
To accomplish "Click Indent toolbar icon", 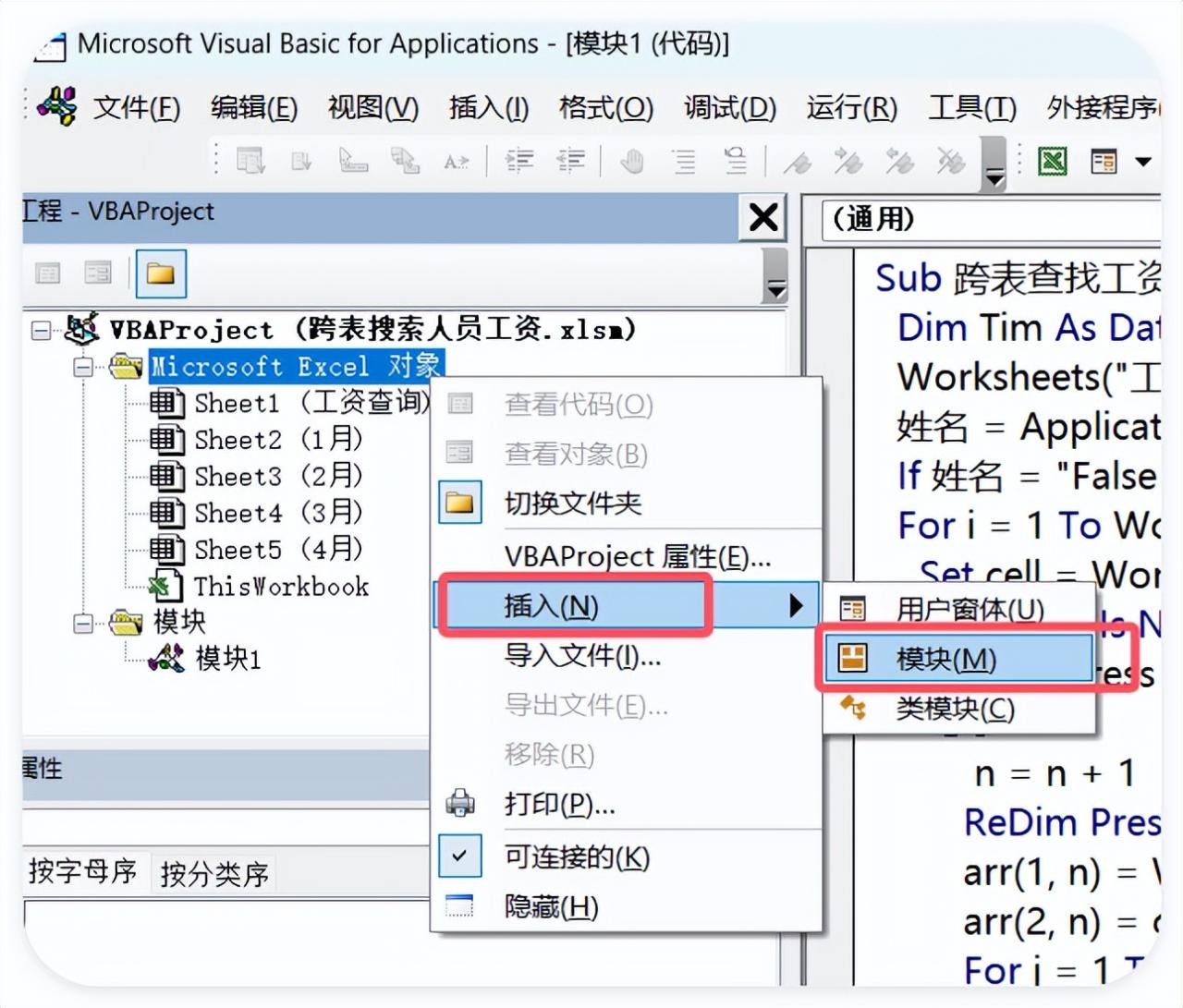I will pos(518,162).
